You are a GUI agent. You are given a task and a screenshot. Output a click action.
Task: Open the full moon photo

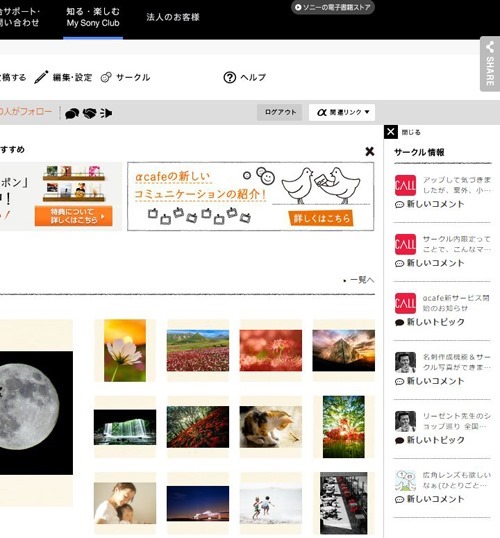(33, 413)
